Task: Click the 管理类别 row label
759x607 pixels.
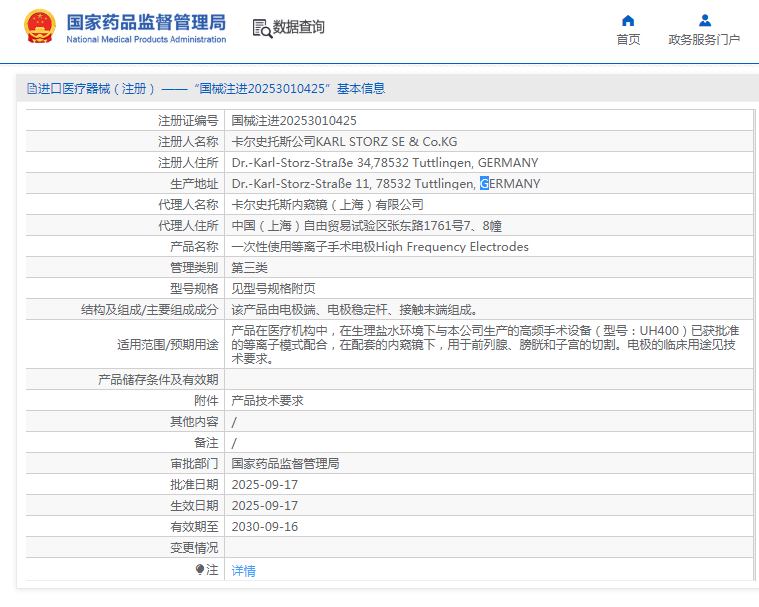Action: tap(194, 268)
